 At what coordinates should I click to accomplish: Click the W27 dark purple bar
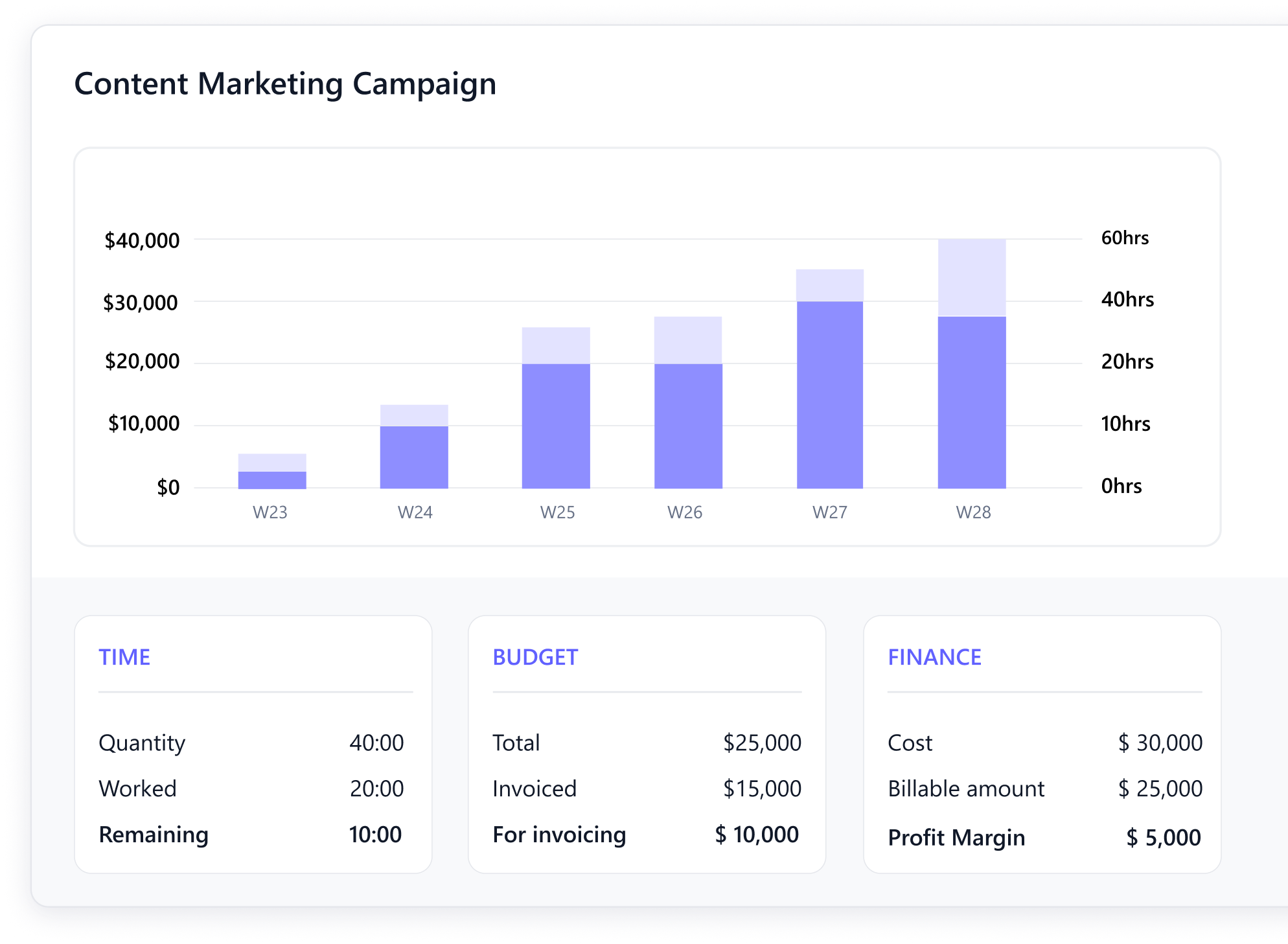click(x=830, y=394)
